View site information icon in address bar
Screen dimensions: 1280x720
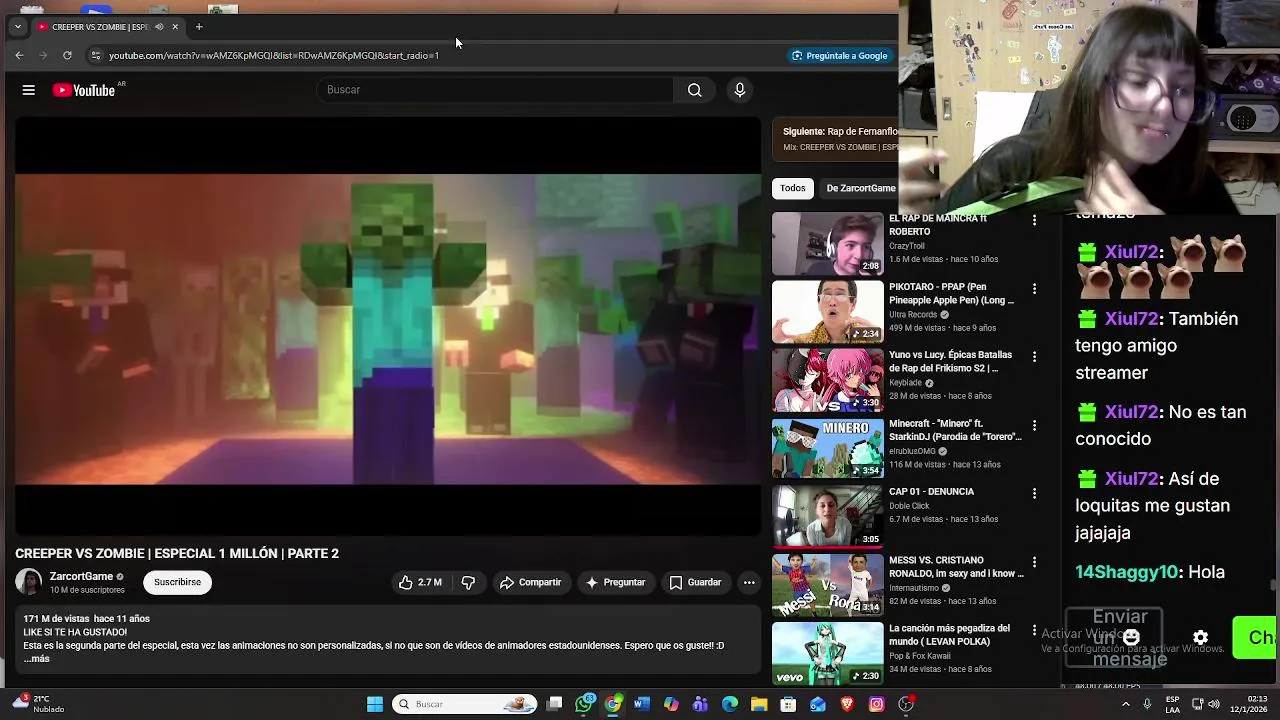pos(95,56)
